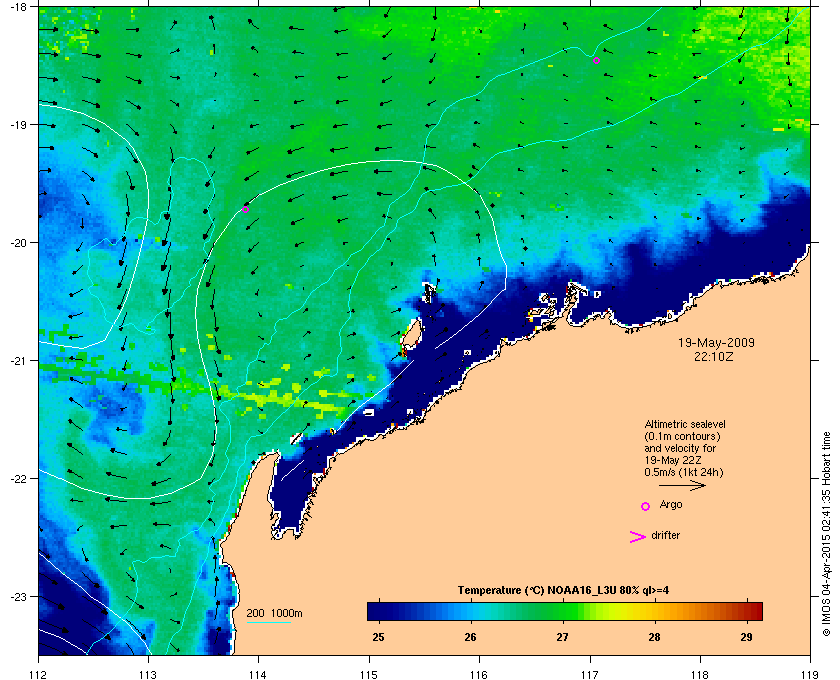840x680 pixels.
Task: Click the date text 19-May-2009
Action: [x=716, y=342]
